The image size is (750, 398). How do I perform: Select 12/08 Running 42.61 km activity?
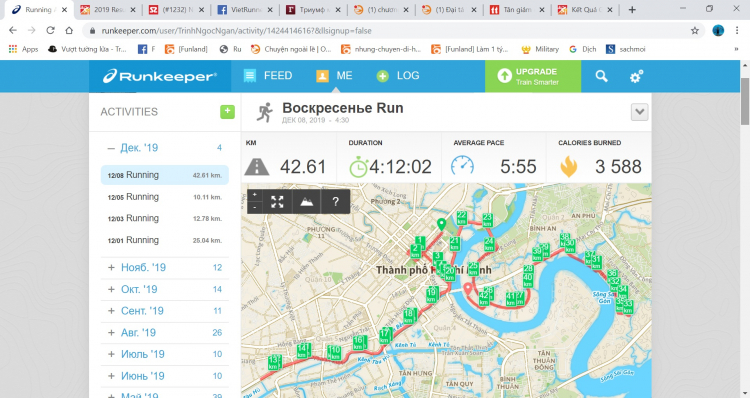(x=165, y=175)
